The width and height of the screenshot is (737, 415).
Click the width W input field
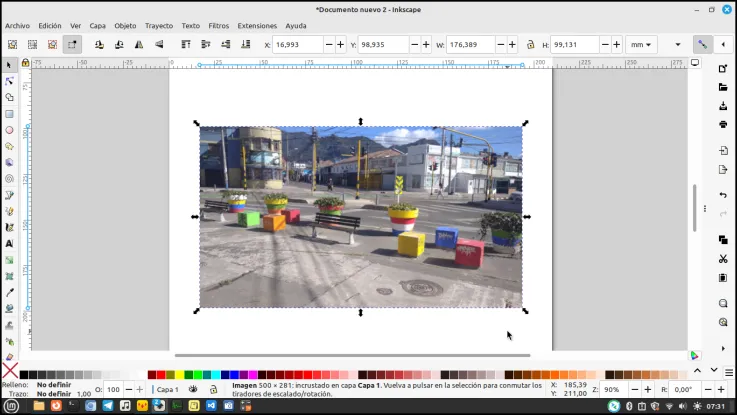click(x=470, y=45)
